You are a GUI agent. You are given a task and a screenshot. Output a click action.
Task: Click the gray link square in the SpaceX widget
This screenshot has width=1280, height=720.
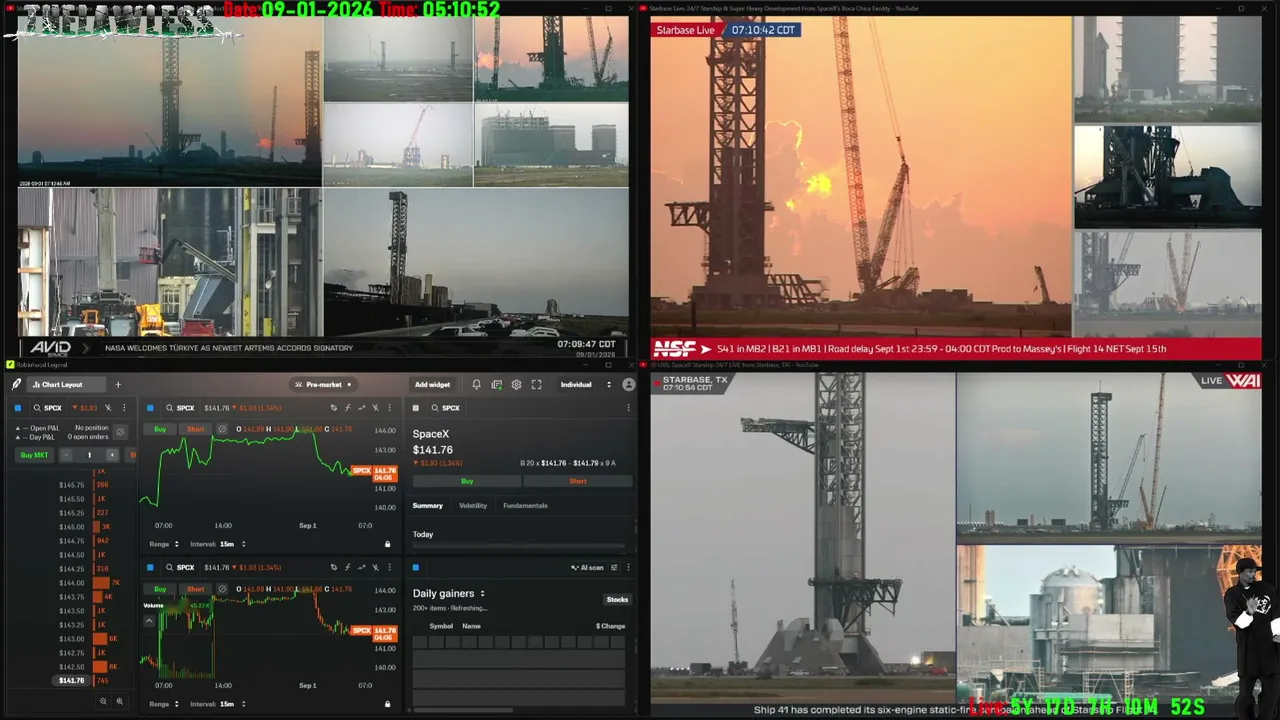(416, 408)
